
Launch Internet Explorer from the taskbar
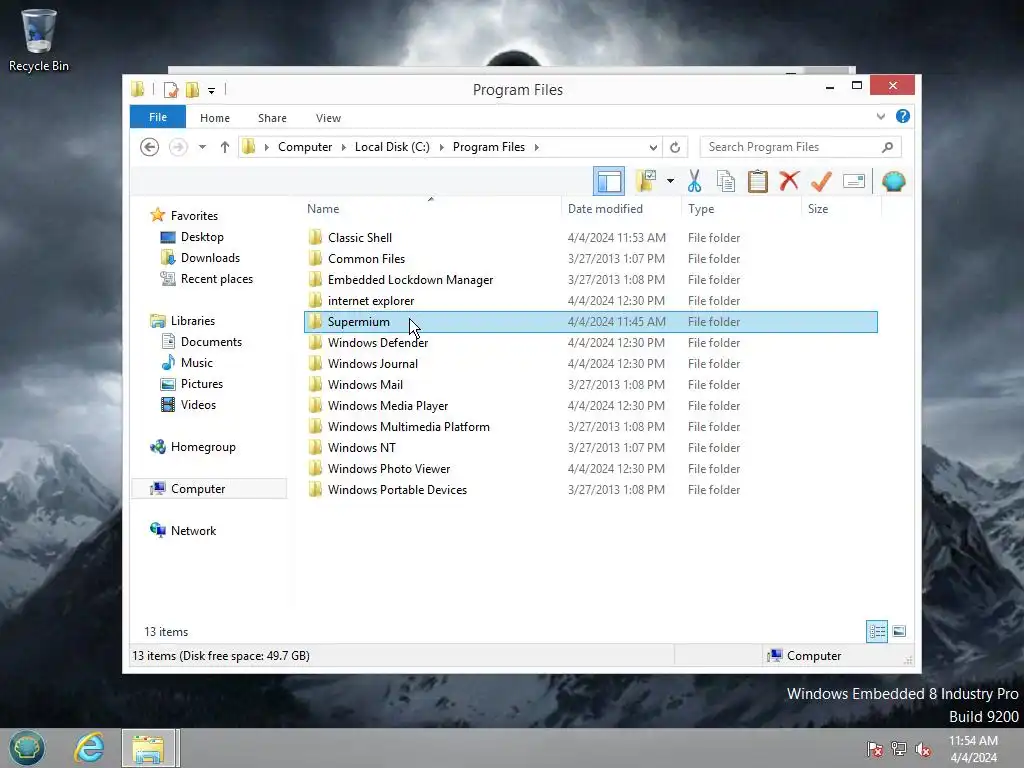click(x=89, y=748)
